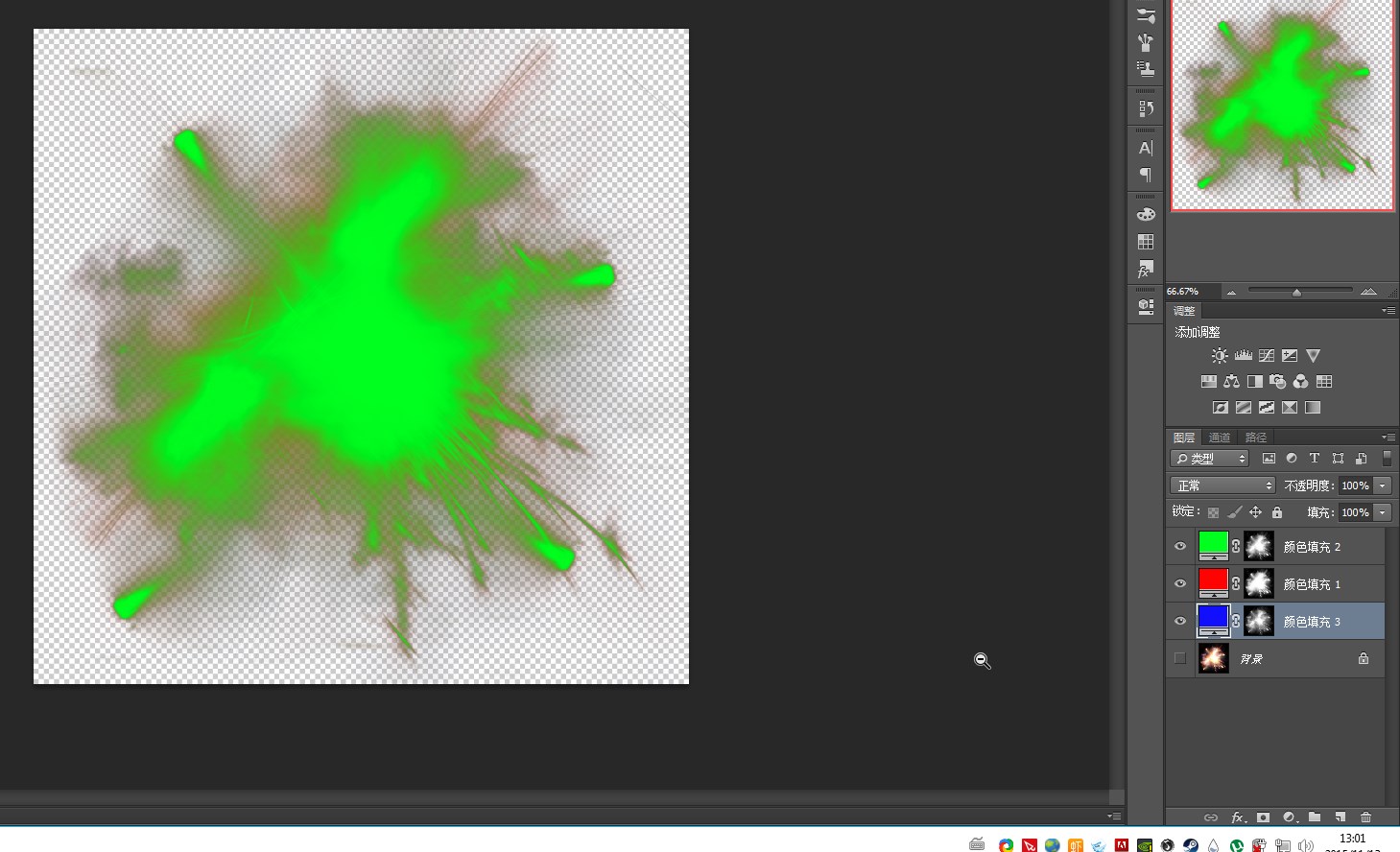Open the layer filter 类型 dropdown
Screen dimensions: 1400x852
tap(1209, 459)
